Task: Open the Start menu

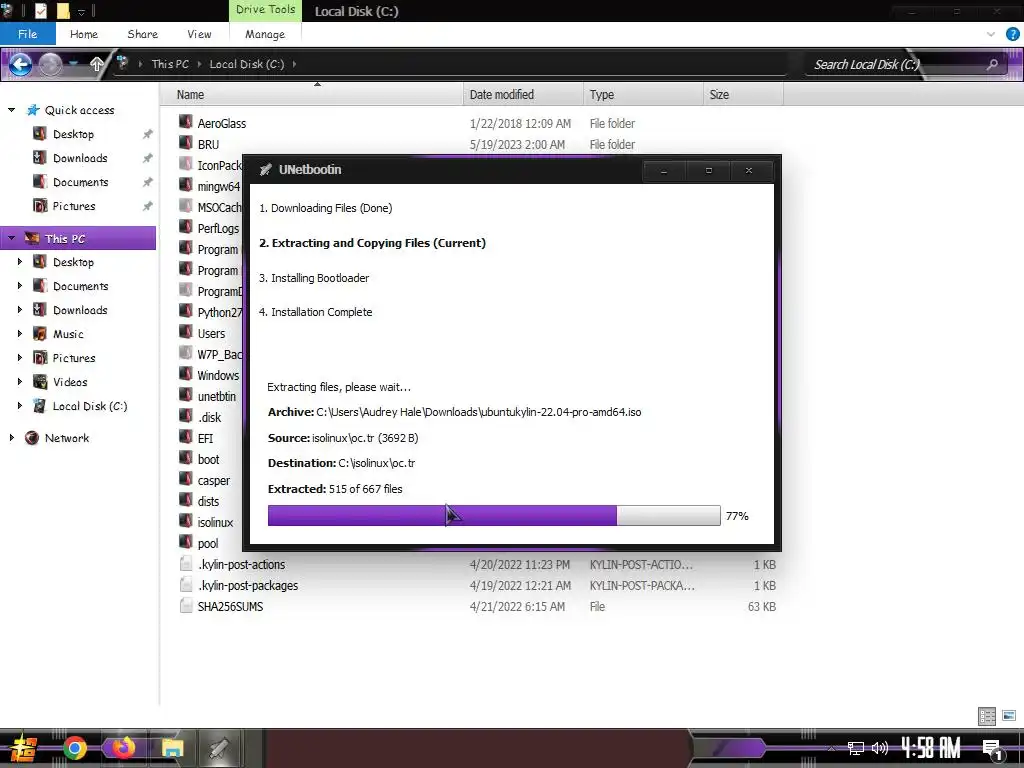Action: pyautogui.click(x=23, y=749)
